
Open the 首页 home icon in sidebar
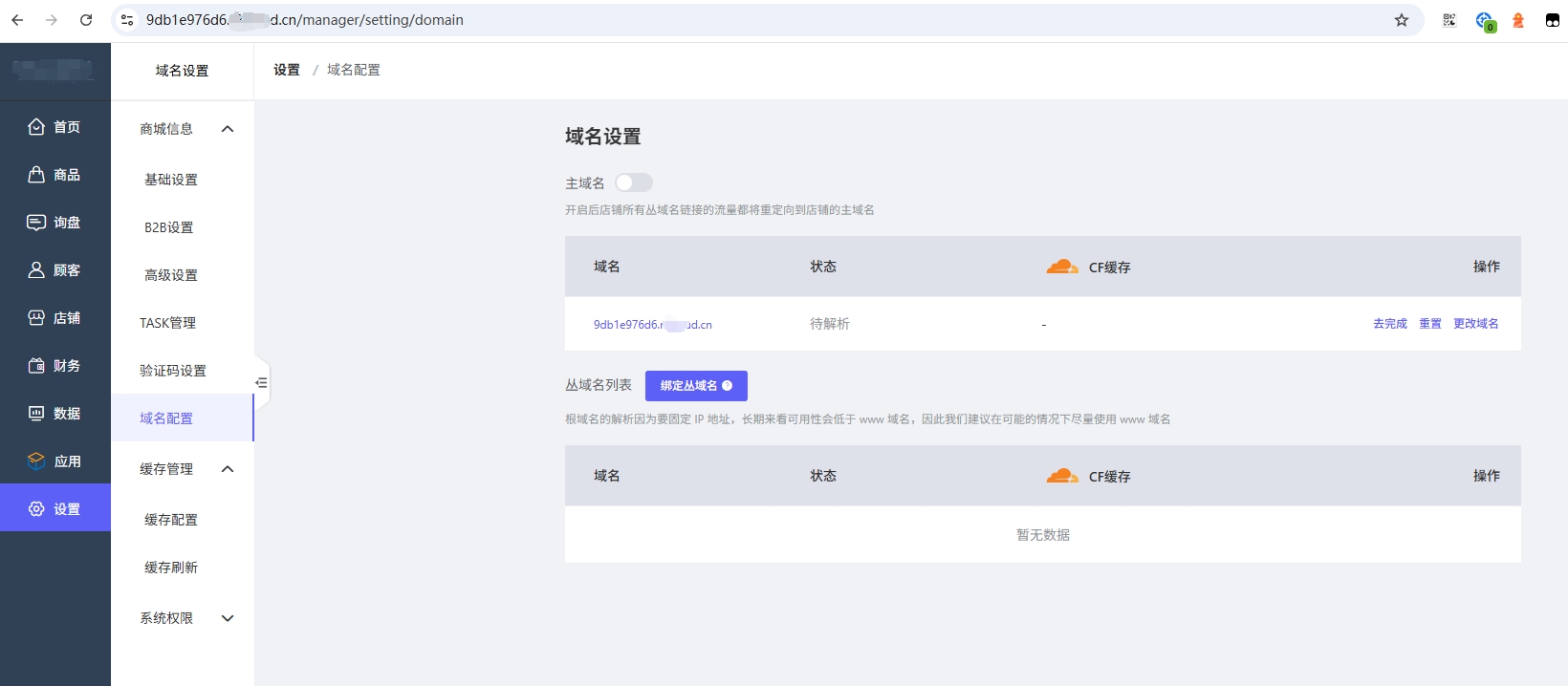(36, 127)
